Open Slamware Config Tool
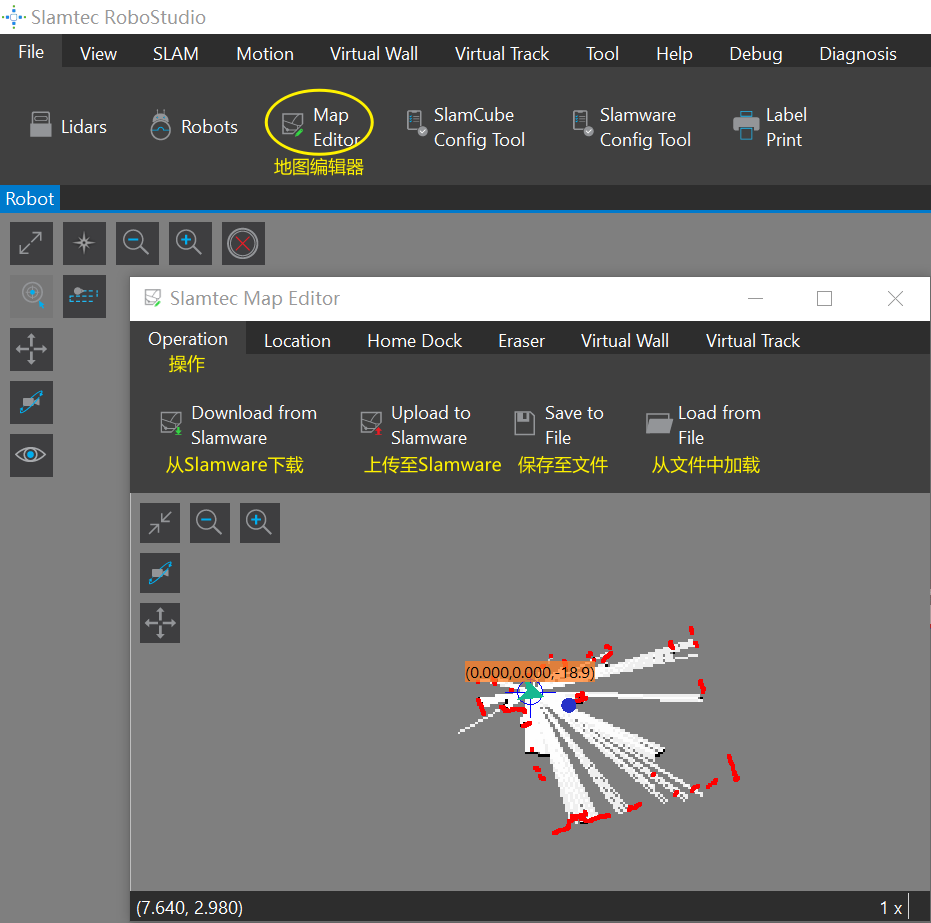Viewport: 931px width, 923px height. pos(632,126)
